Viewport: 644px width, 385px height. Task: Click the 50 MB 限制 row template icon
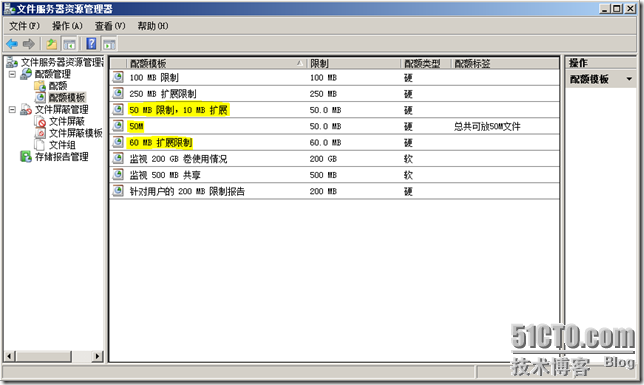[118, 110]
